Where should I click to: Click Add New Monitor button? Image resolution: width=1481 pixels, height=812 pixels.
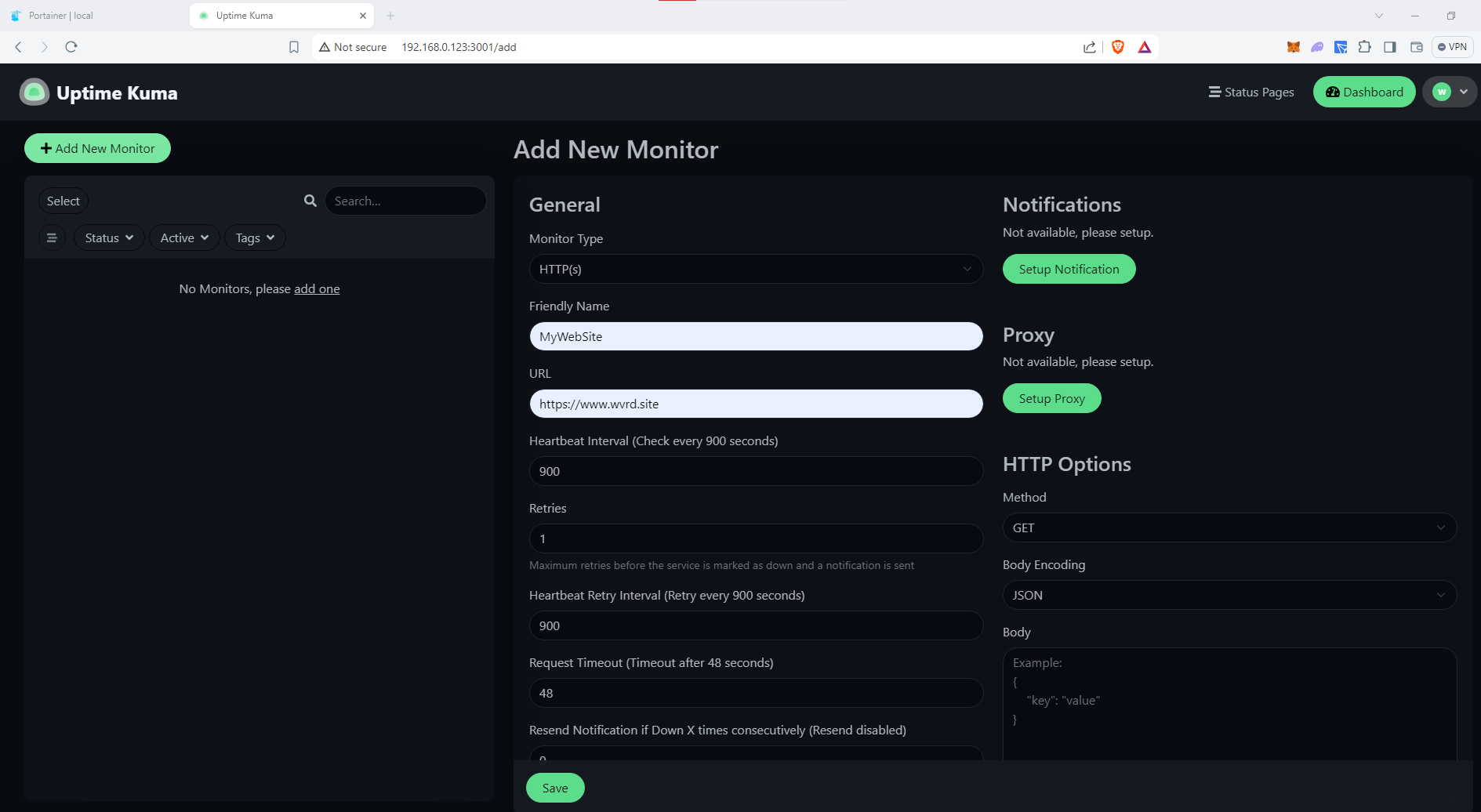coord(97,148)
